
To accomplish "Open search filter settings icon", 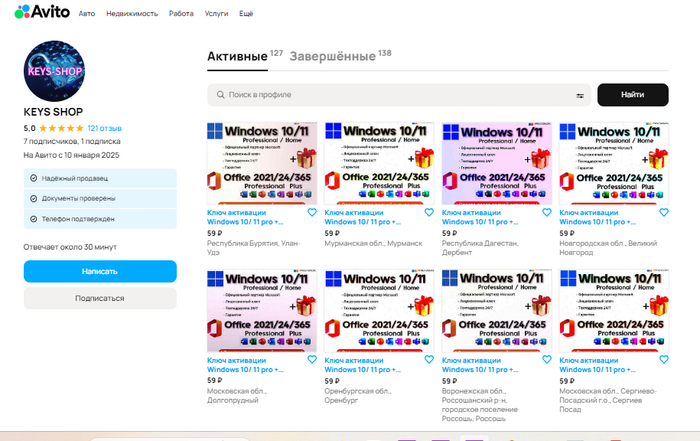I will point(580,95).
